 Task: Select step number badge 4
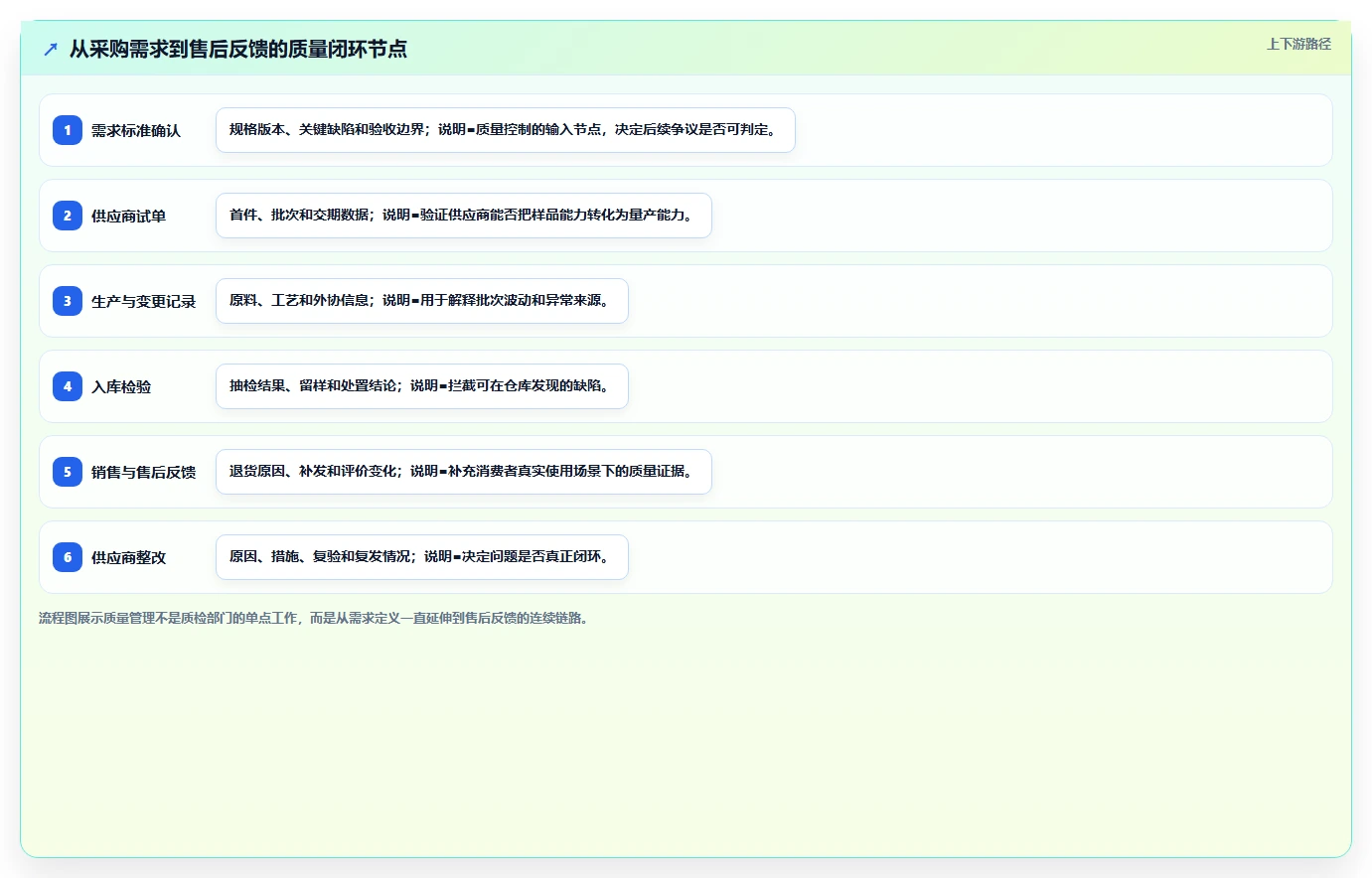click(68, 386)
